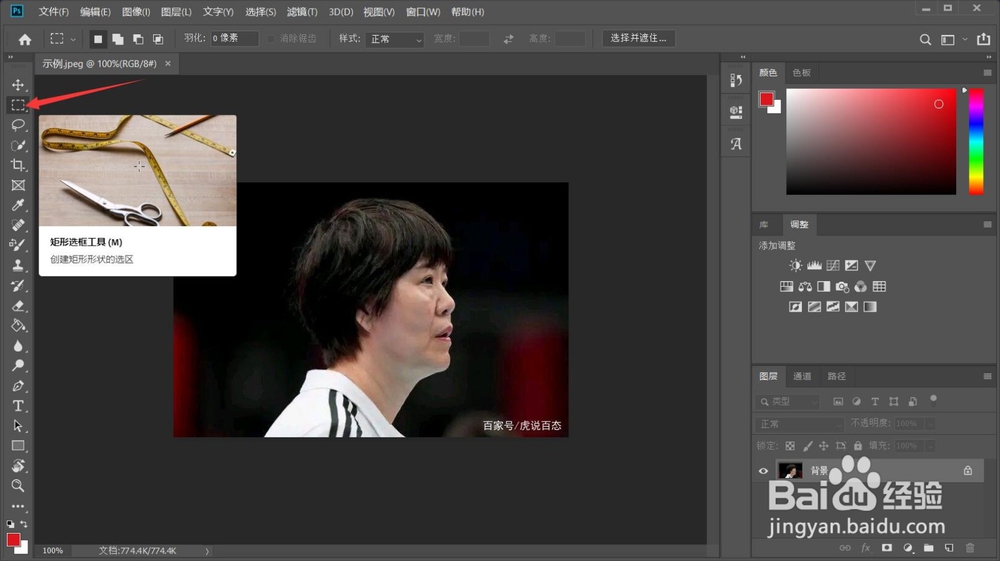Click the foreground color swatch in Color panel
The width and height of the screenshot is (1000, 561).
pyautogui.click(x=767, y=99)
